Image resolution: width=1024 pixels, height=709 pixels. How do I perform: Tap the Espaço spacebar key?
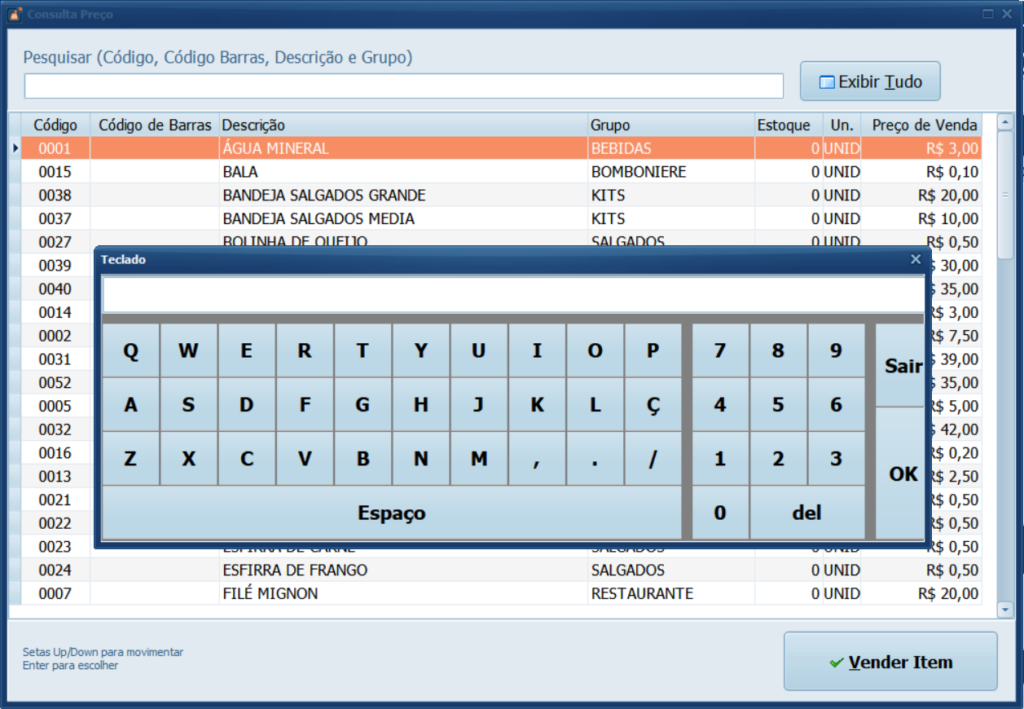click(x=391, y=511)
